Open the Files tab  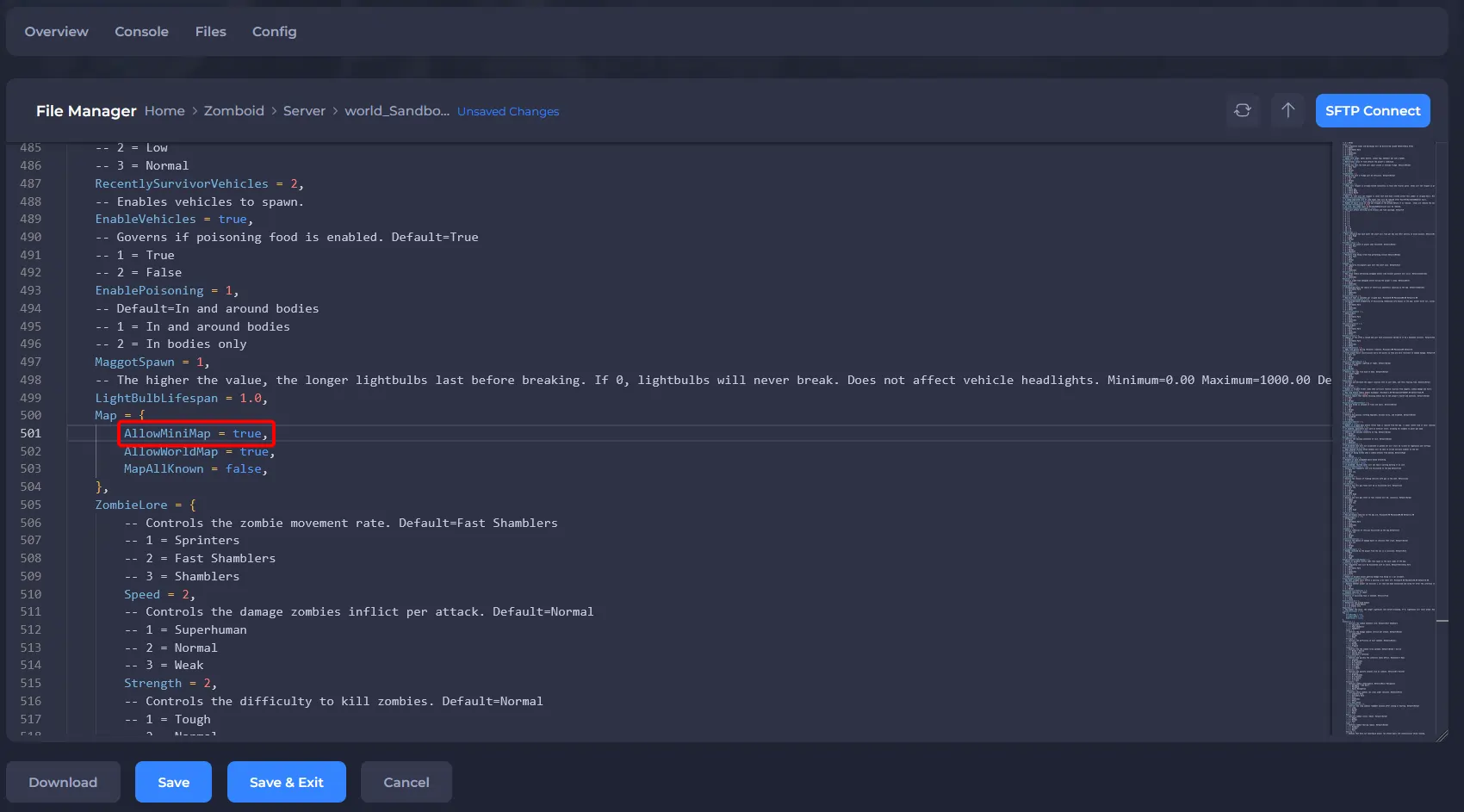[x=210, y=31]
